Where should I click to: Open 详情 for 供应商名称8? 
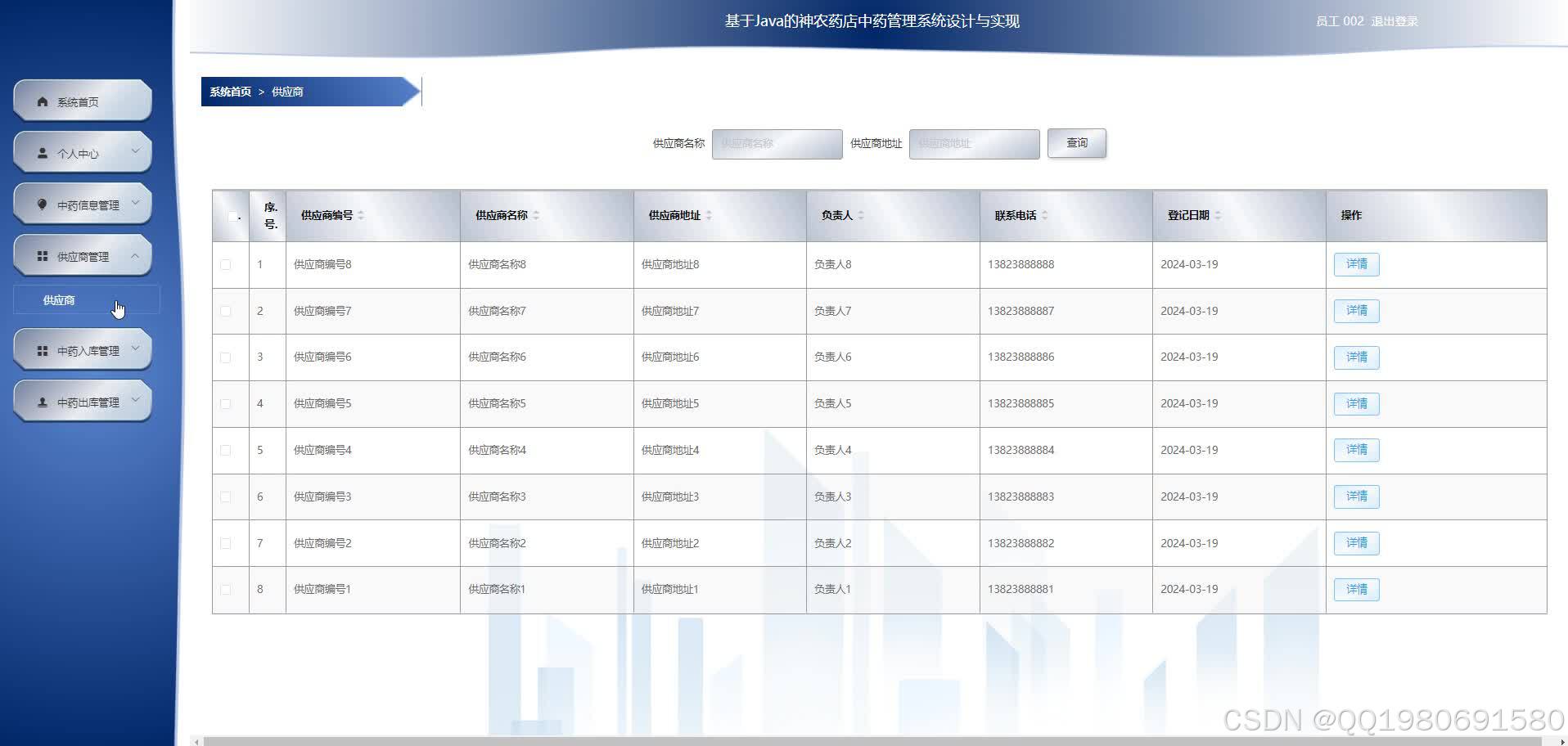tap(1356, 264)
